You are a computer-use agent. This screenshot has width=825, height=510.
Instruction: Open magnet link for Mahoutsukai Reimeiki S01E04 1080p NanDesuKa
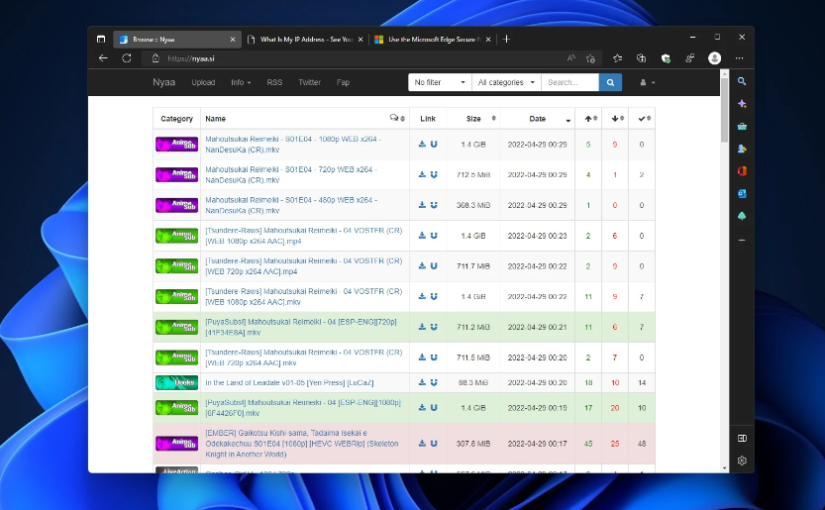(x=434, y=144)
